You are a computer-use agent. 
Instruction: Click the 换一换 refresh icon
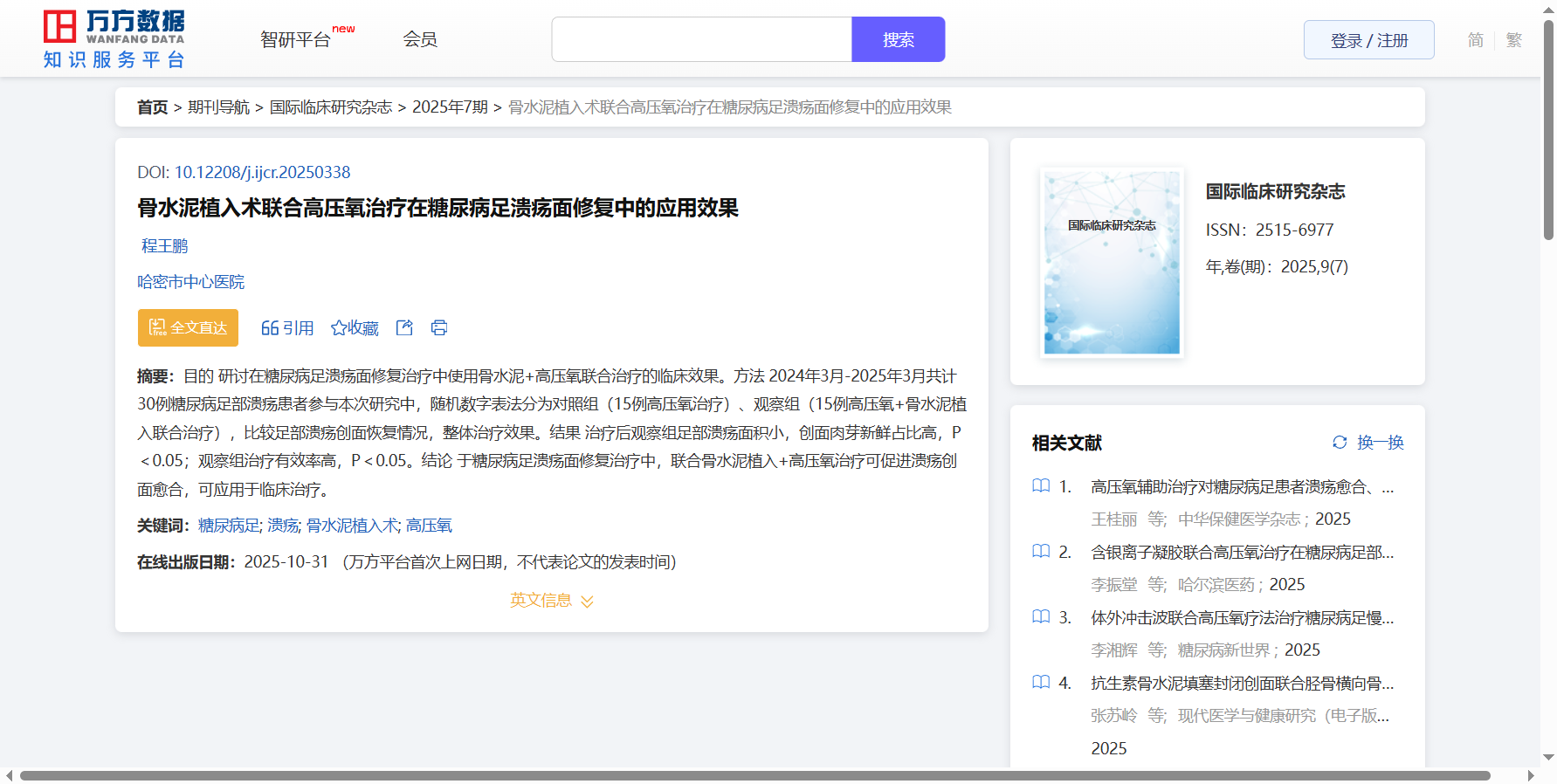pos(1340,443)
